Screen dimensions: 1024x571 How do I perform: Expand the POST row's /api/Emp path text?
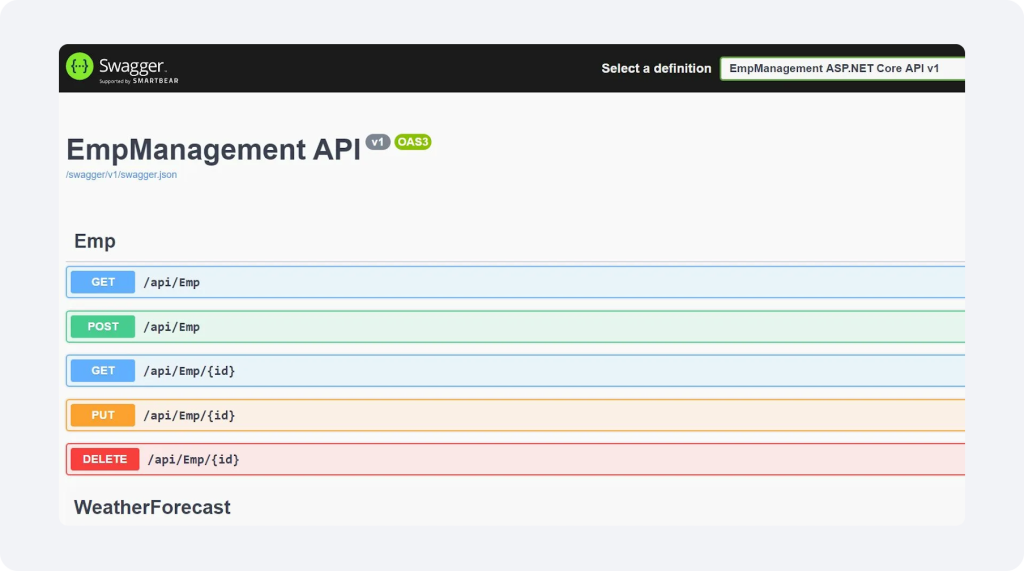click(x=172, y=327)
